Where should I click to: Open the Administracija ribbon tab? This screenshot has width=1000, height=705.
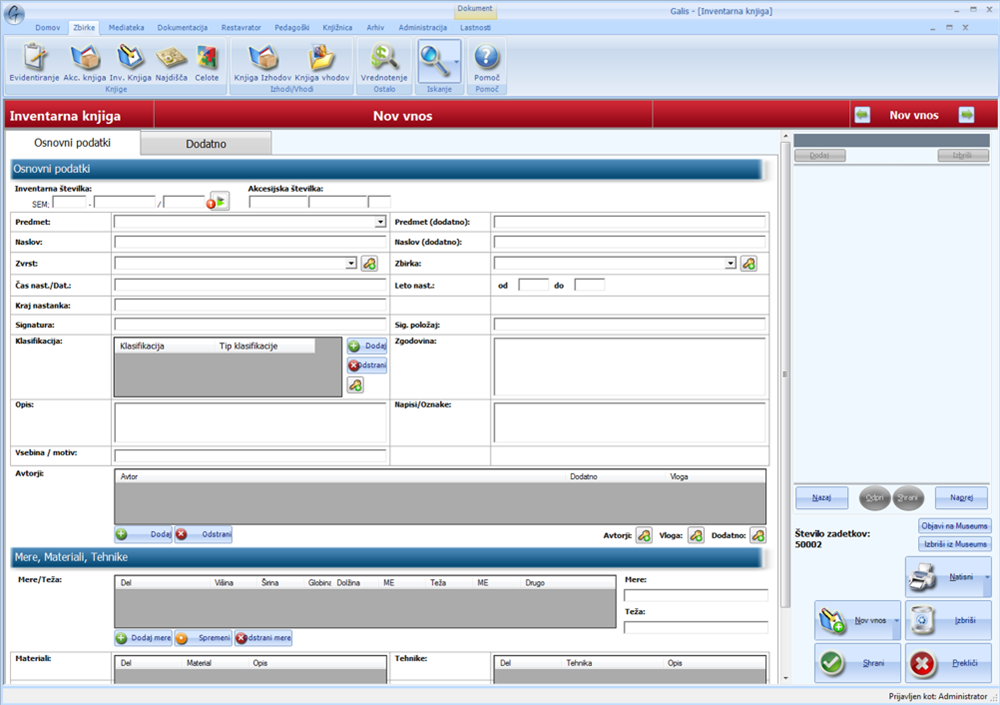tap(422, 27)
